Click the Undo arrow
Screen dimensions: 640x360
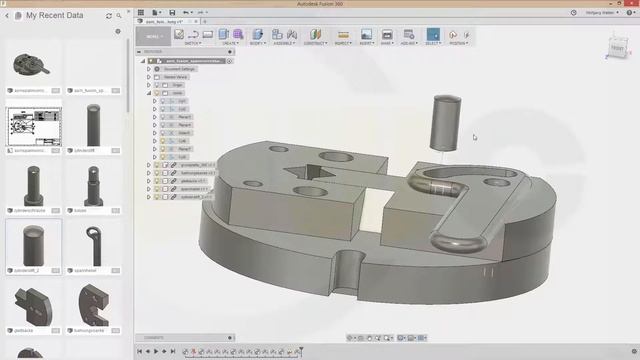pyautogui.click(x=186, y=13)
